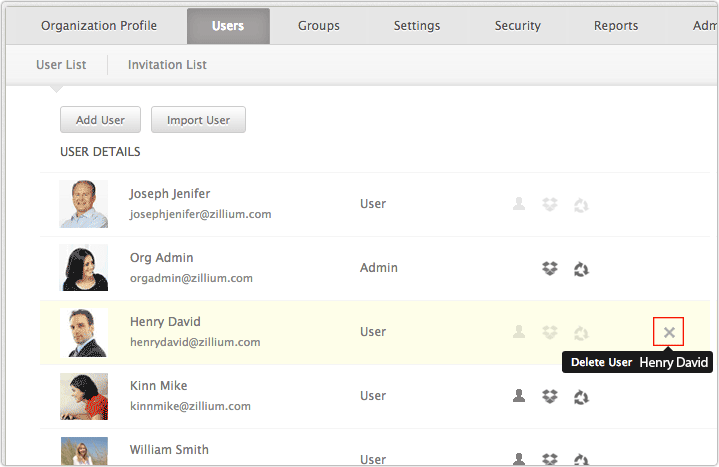Click Org Admin's profile photo
Image resolution: width=719 pixels, height=467 pixels.
tap(84, 267)
